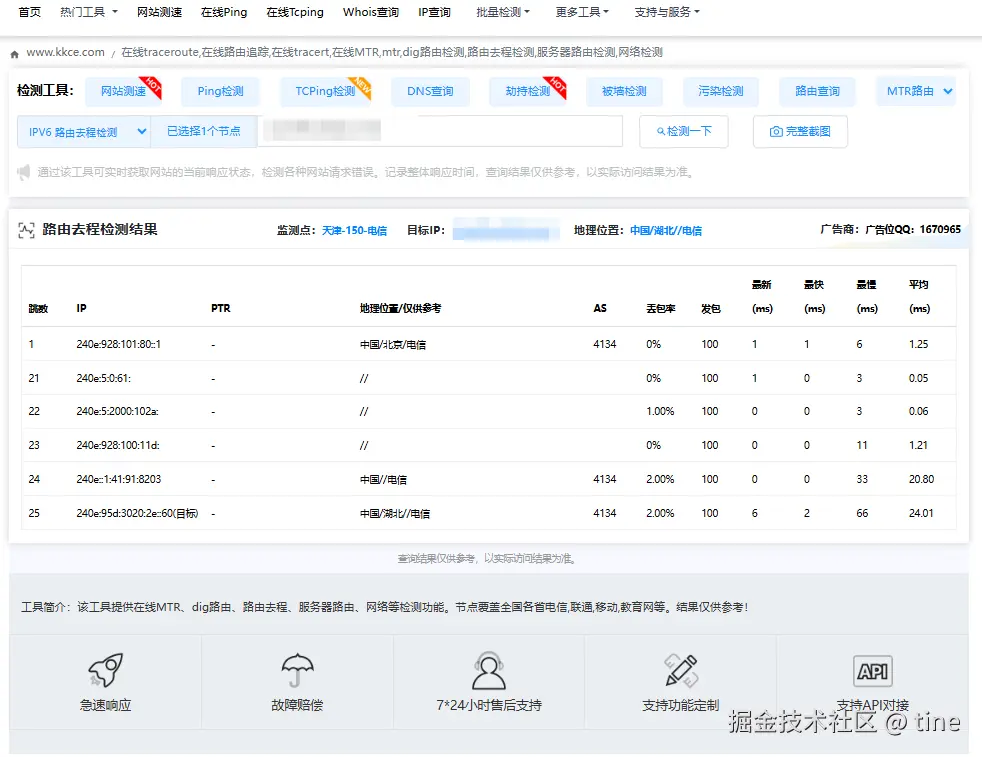The height and width of the screenshot is (757, 982).
Task: Select the TCPing检测 tool button
Action: point(325,91)
